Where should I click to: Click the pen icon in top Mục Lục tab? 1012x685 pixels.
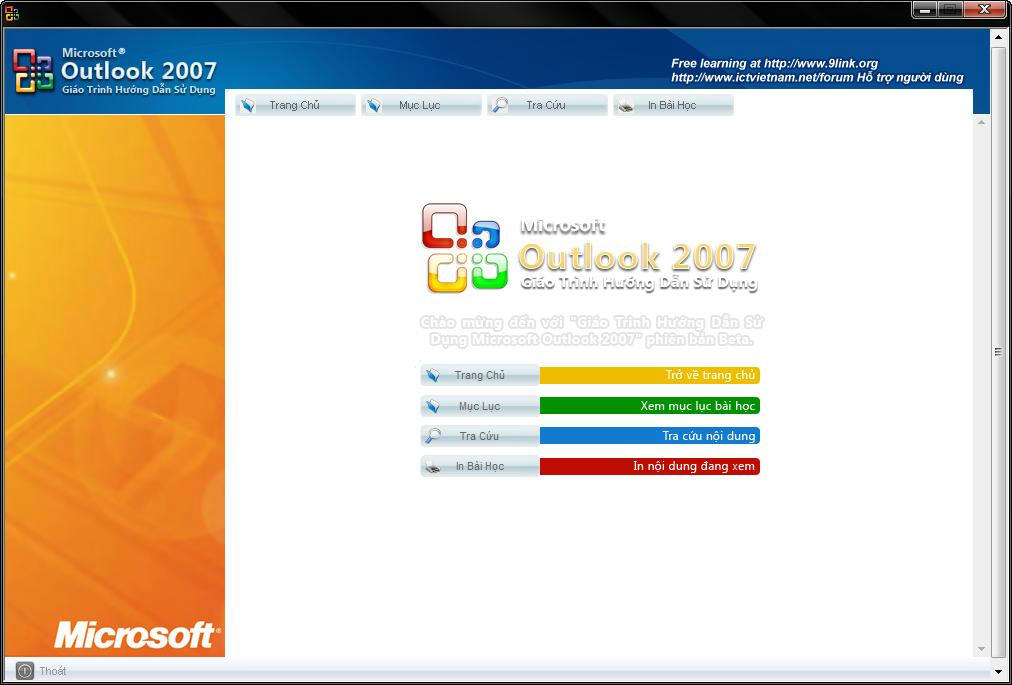click(374, 105)
